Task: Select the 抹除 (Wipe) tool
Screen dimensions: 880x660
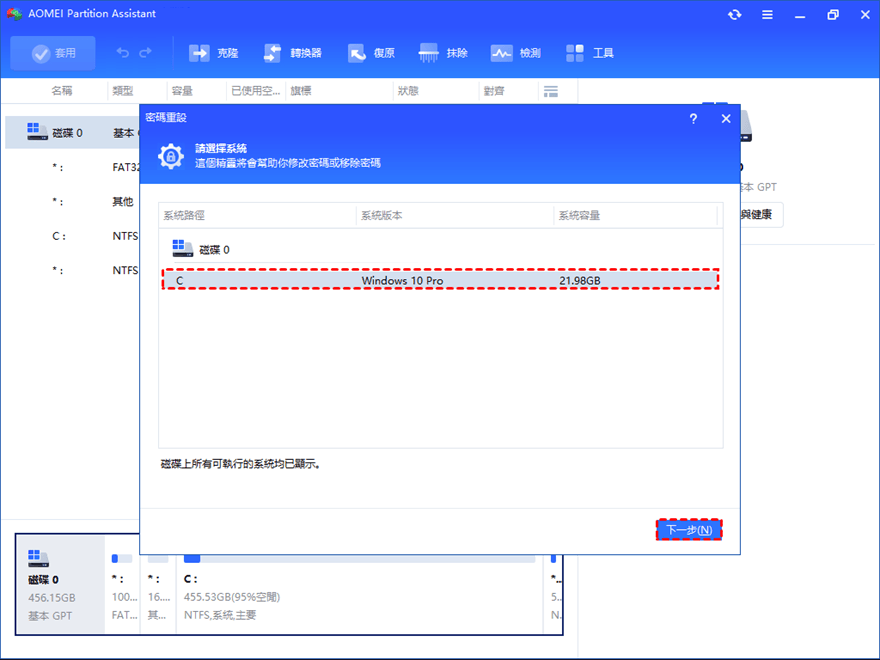Action: tap(444, 53)
